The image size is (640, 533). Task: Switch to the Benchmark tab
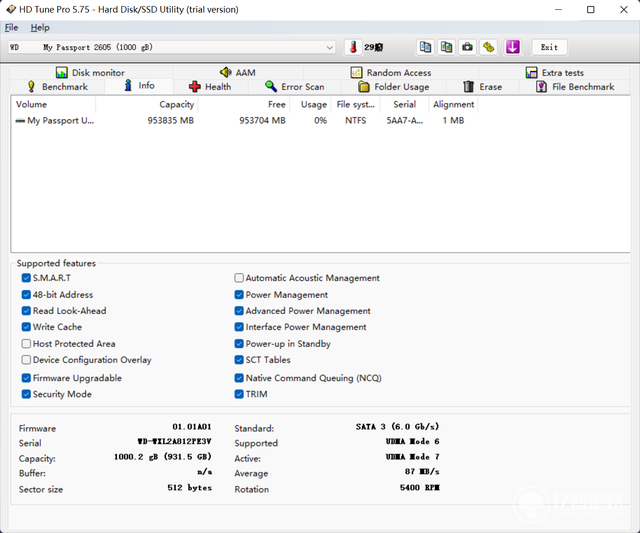57,87
